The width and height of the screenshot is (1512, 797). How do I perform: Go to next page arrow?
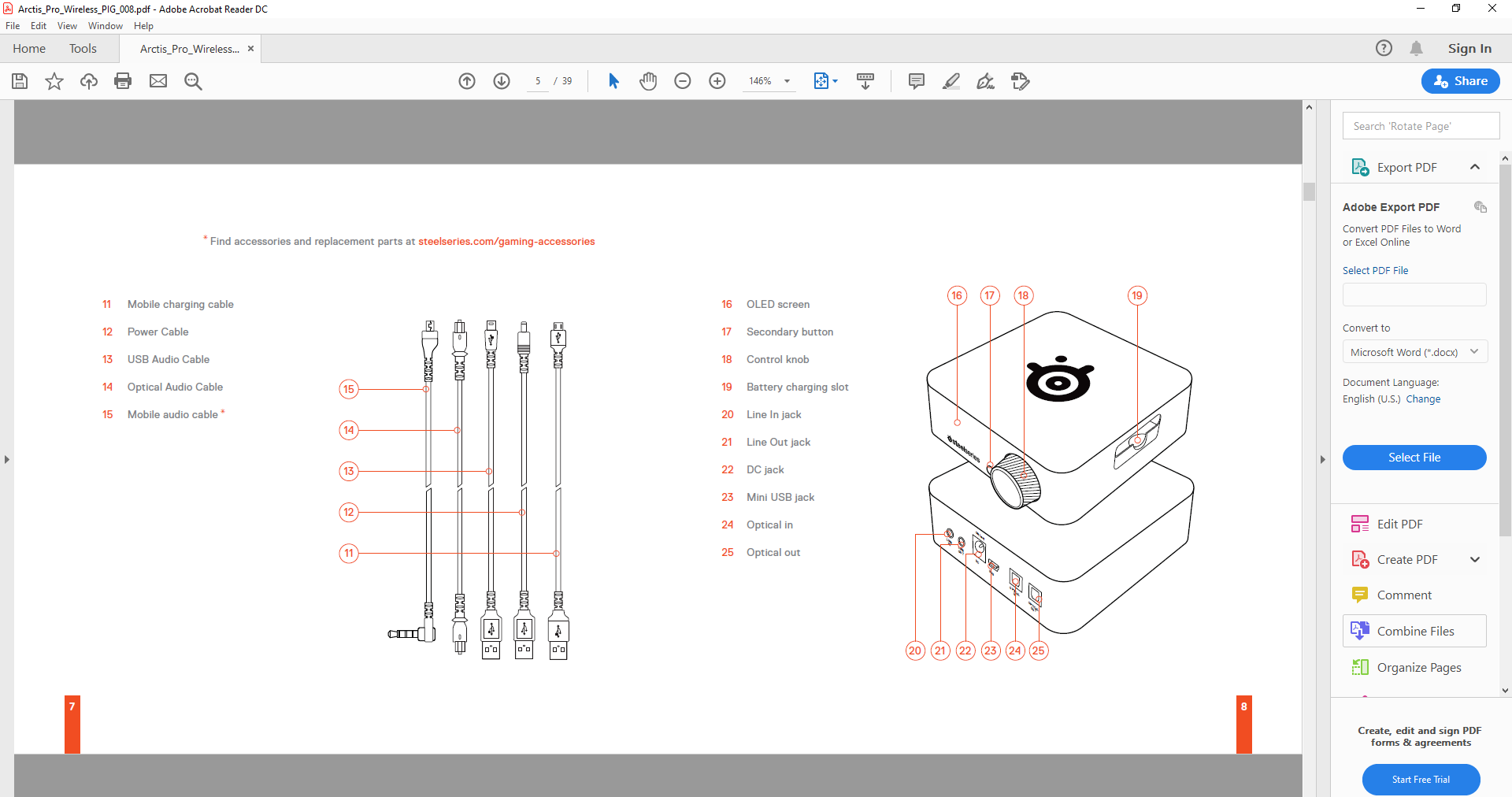point(502,81)
